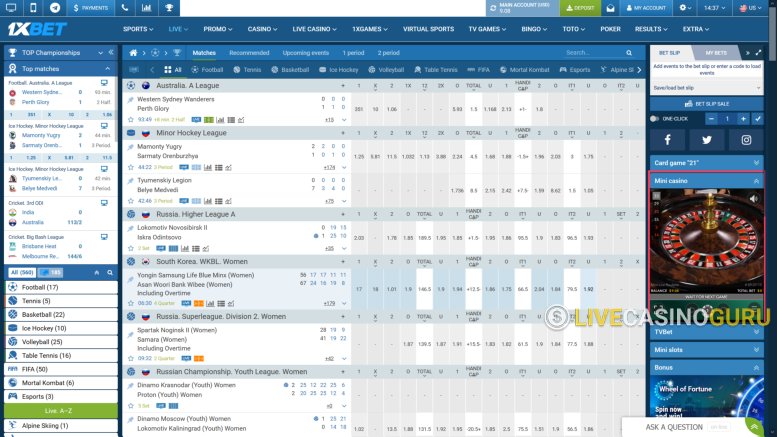Collapse sidebar sports list with up arrow

pyautogui.click(x=97, y=273)
